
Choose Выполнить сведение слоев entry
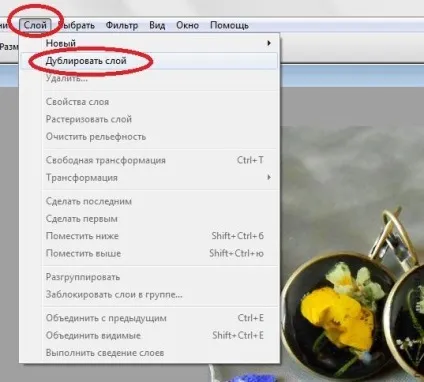(x=149, y=353)
